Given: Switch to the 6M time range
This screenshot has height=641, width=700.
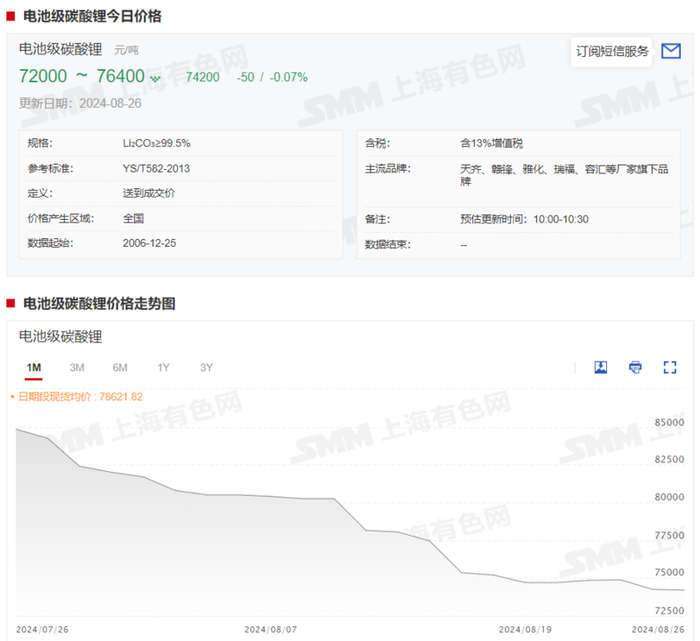Looking at the screenshot, I should click(120, 367).
